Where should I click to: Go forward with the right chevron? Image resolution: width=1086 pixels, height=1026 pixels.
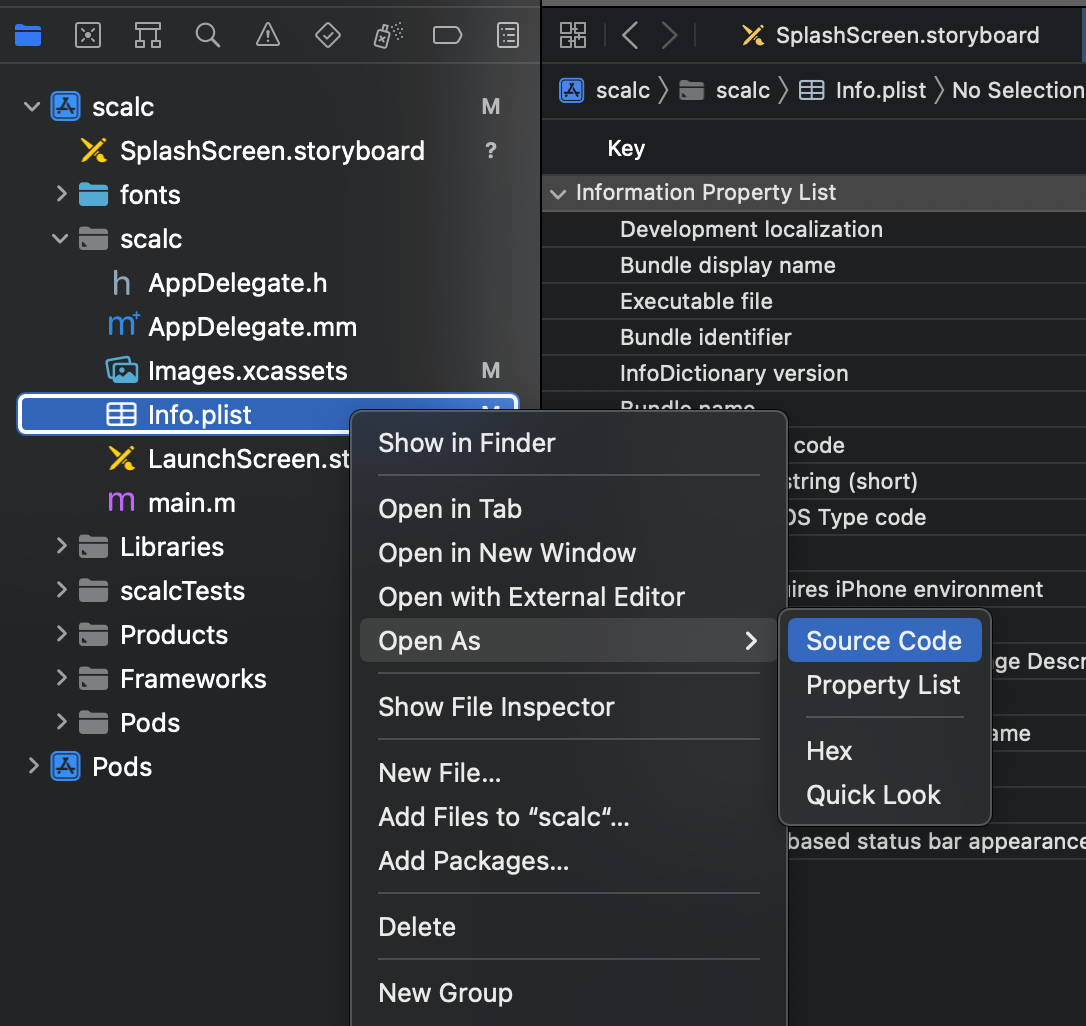668,35
